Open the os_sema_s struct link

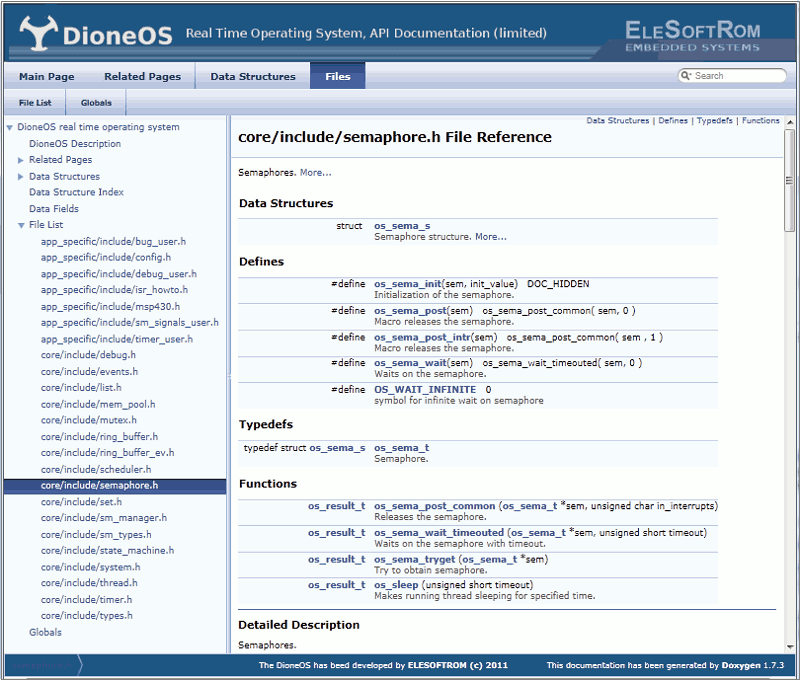(x=402, y=226)
